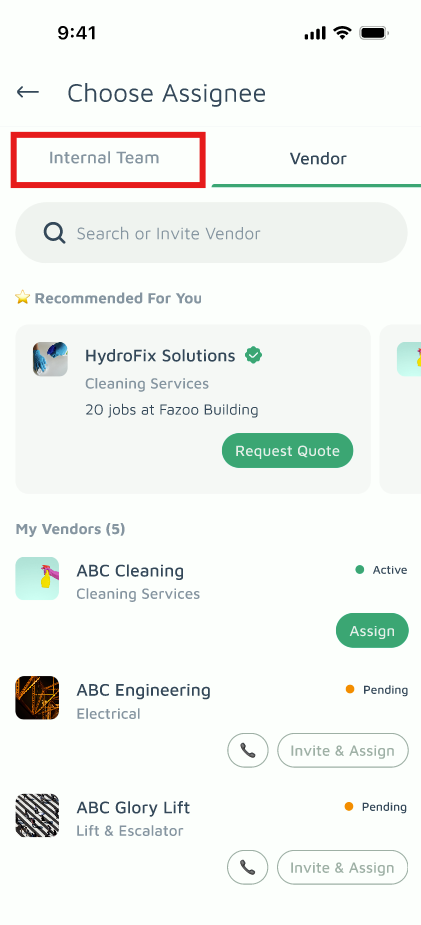Click the search magnifier icon
Viewport: 421px width, 925px height.
pos(54,234)
